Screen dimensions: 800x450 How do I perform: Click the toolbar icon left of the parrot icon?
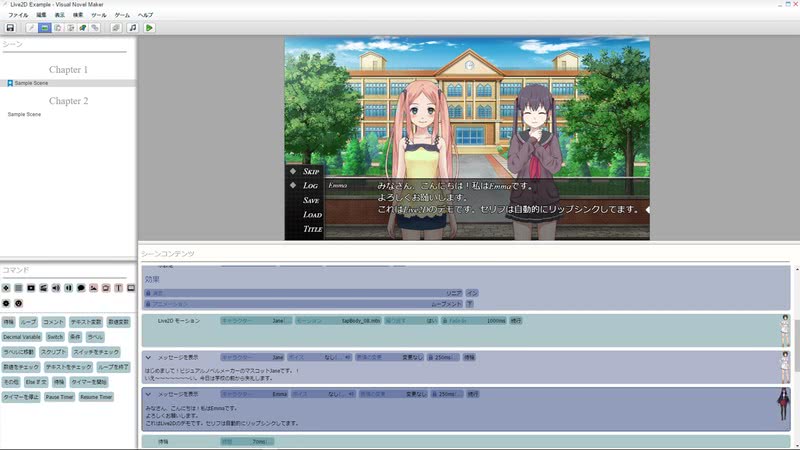[x=70, y=28]
